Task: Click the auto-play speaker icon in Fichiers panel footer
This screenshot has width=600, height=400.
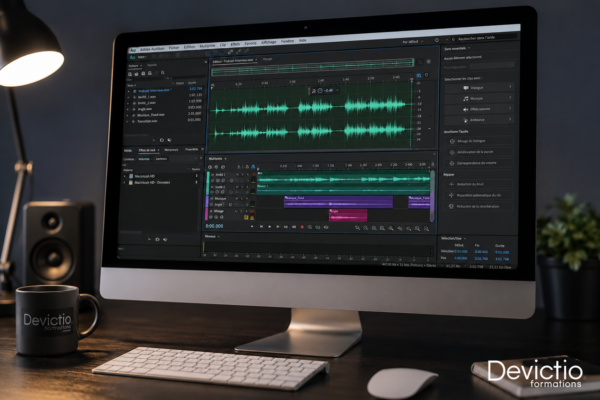Action: click(169, 140)
